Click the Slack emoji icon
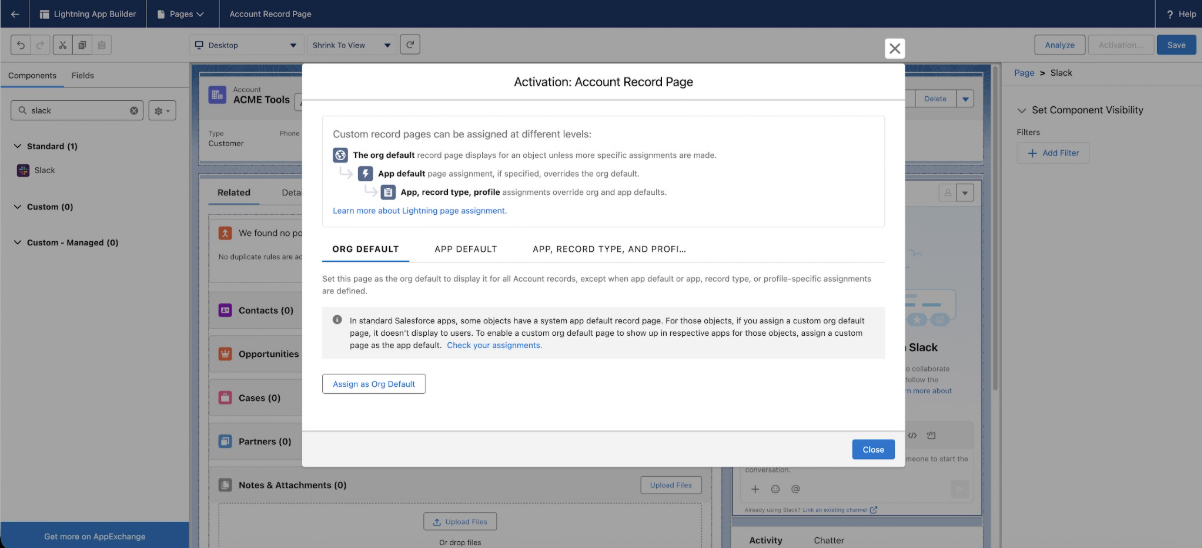 775,489
